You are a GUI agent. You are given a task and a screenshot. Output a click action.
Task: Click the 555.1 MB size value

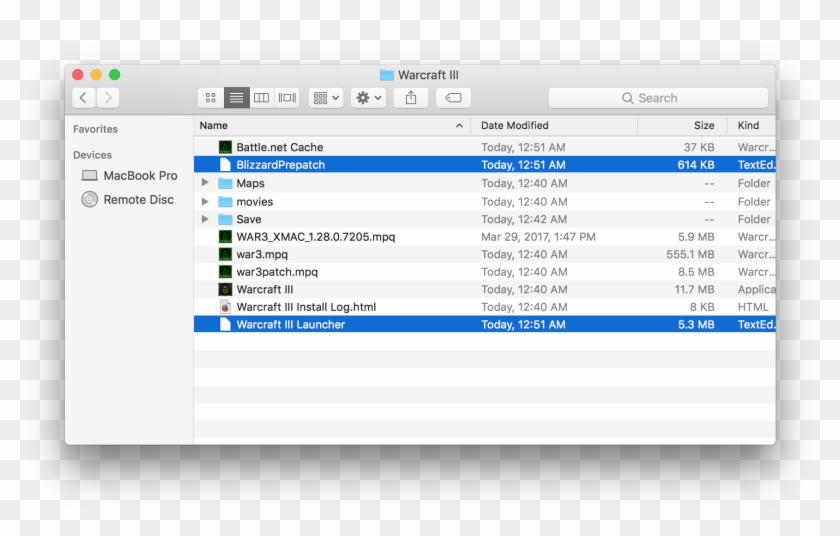tap(690, 254)
